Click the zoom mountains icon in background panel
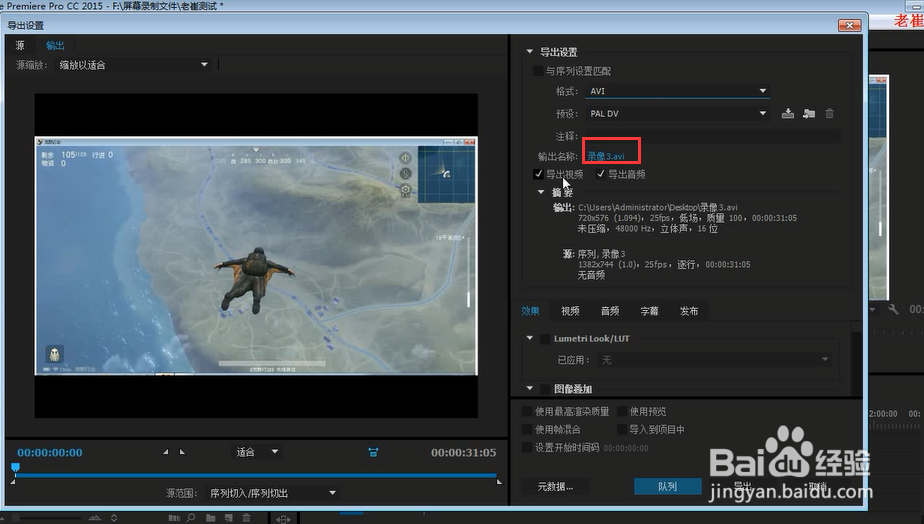The height and width of the screenshot is (524, 924). pos(94,518)
